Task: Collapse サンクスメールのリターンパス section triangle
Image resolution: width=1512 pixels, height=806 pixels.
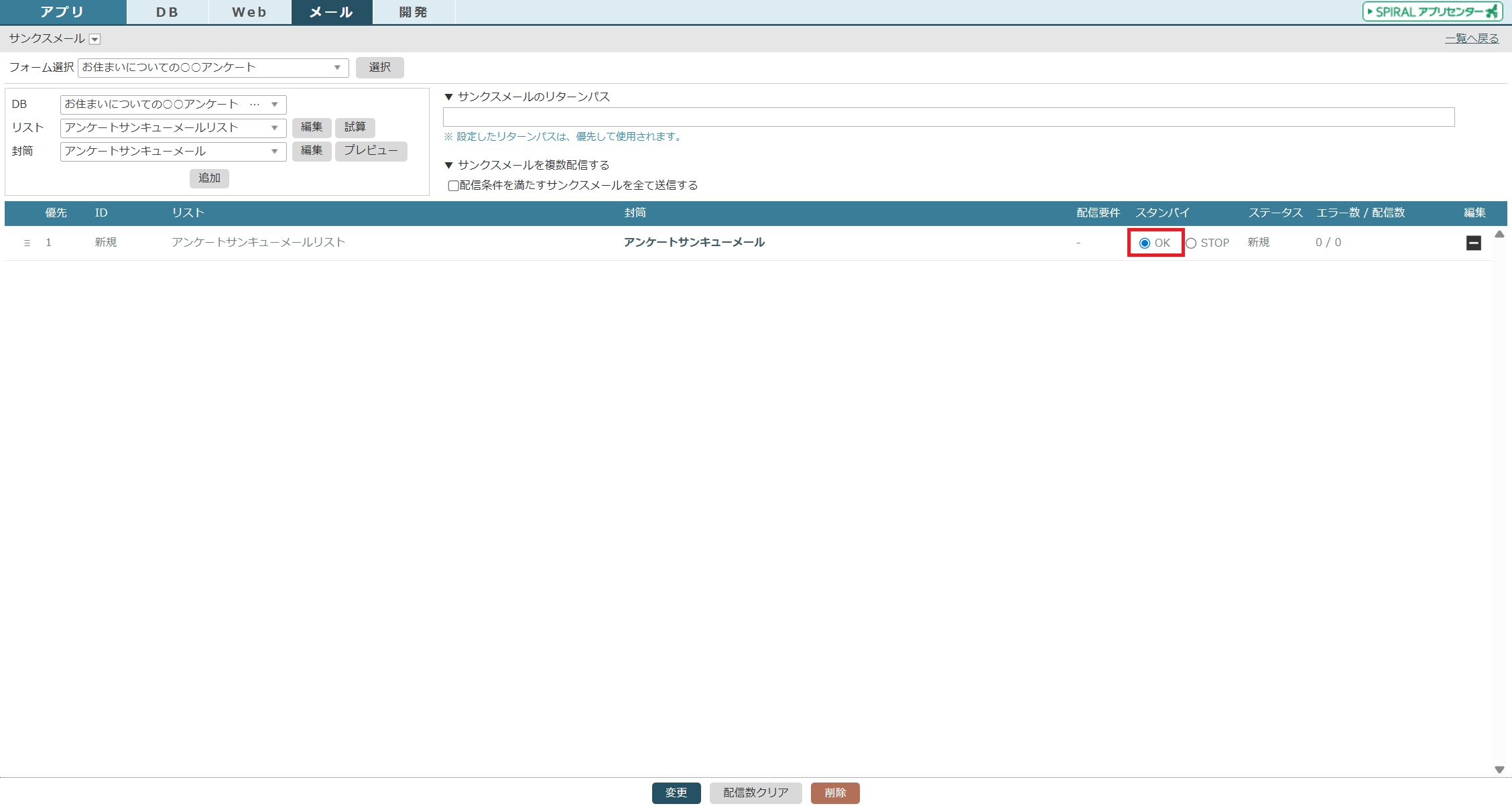Action: (x=449, y=97)
